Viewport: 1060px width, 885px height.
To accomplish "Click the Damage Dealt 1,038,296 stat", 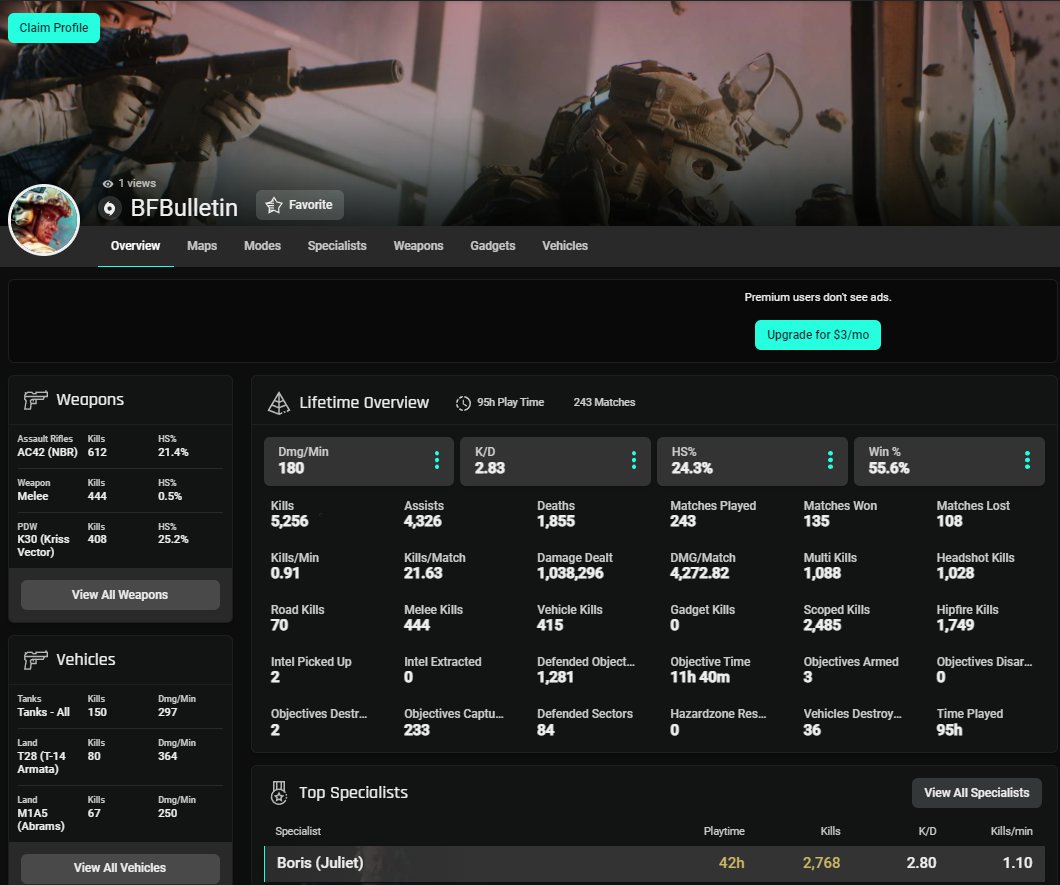I will tap(575, 566).
